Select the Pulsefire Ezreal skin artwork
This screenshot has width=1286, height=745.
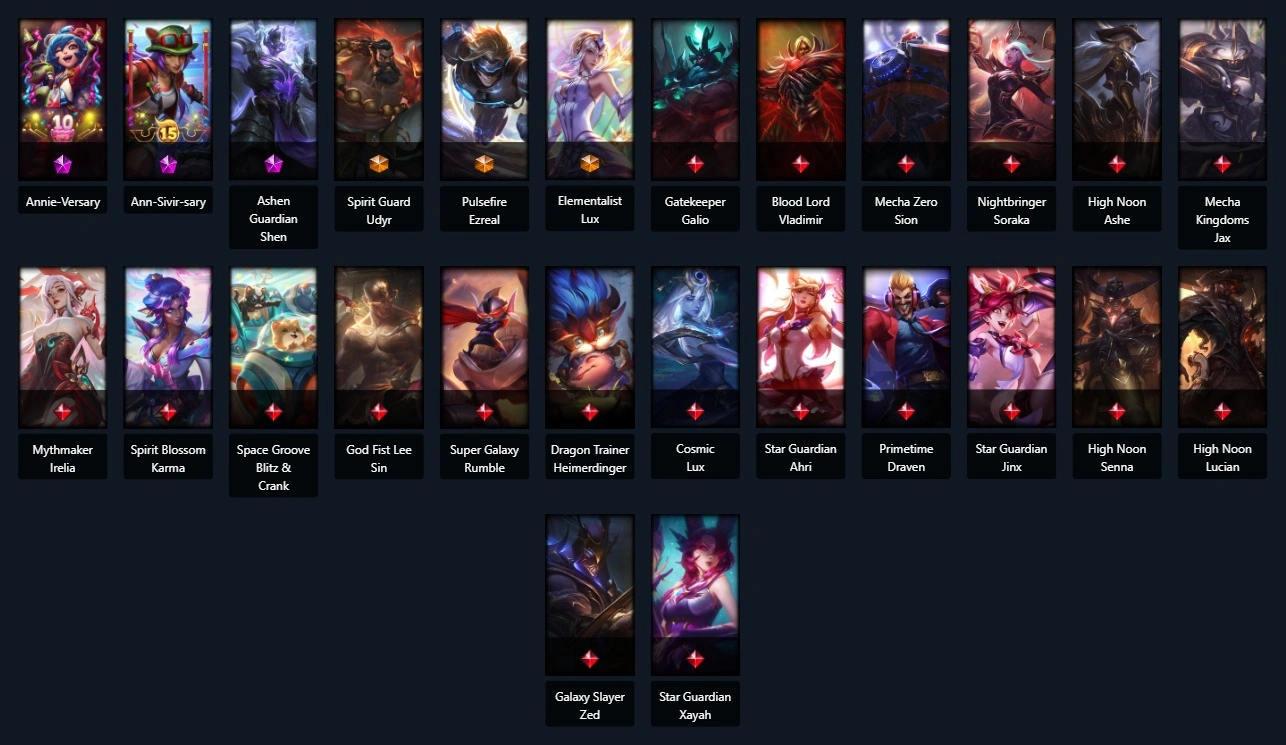coord(484,99)
